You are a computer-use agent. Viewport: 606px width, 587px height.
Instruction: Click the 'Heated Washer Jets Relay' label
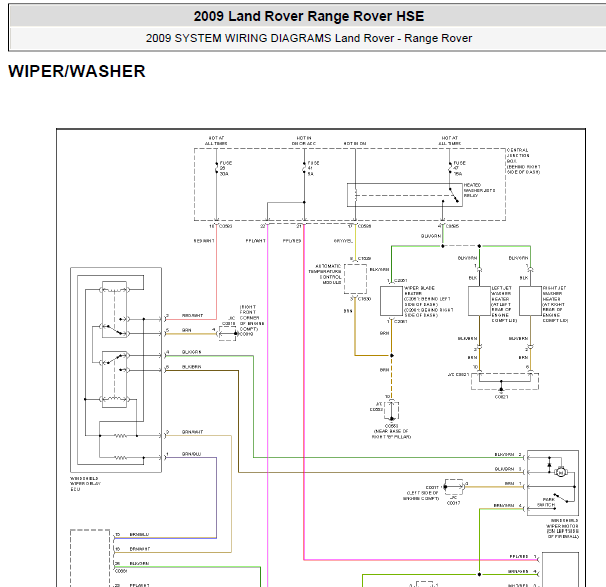479,190
